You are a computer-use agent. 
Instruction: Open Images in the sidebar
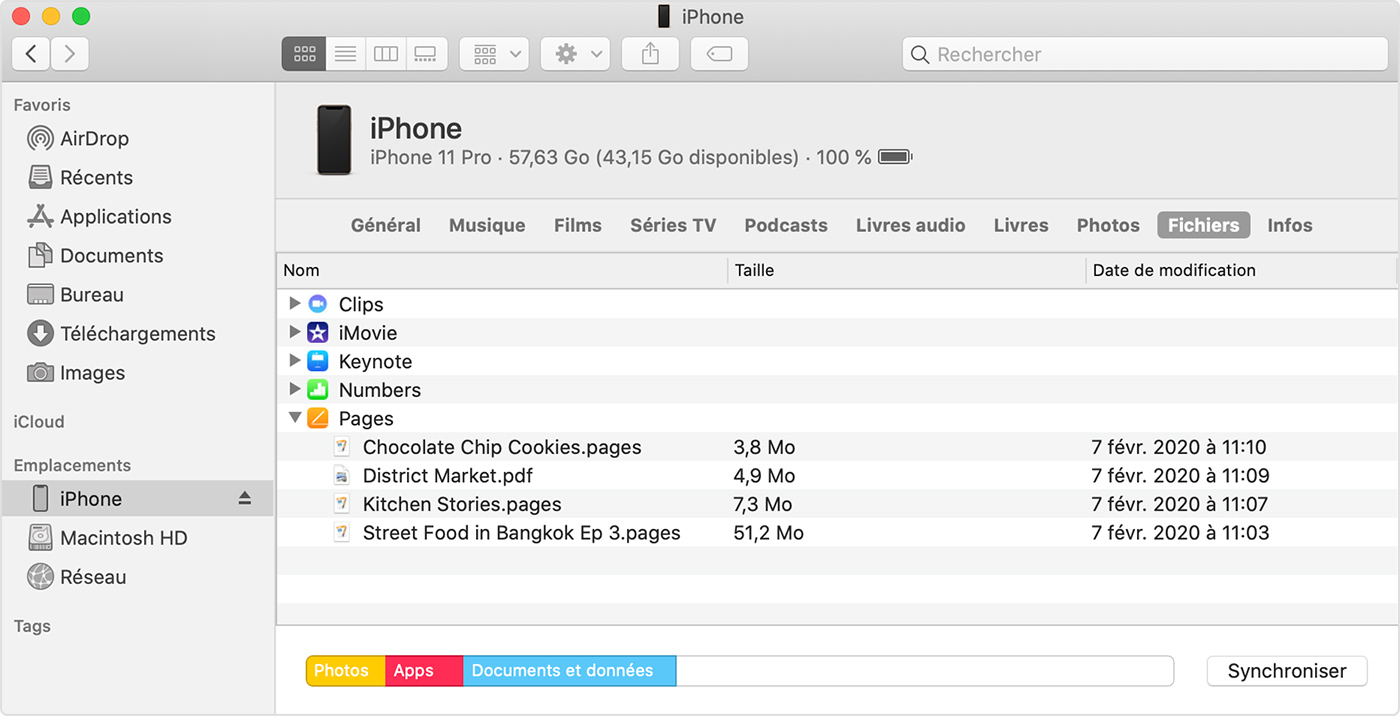click(76, 372)
